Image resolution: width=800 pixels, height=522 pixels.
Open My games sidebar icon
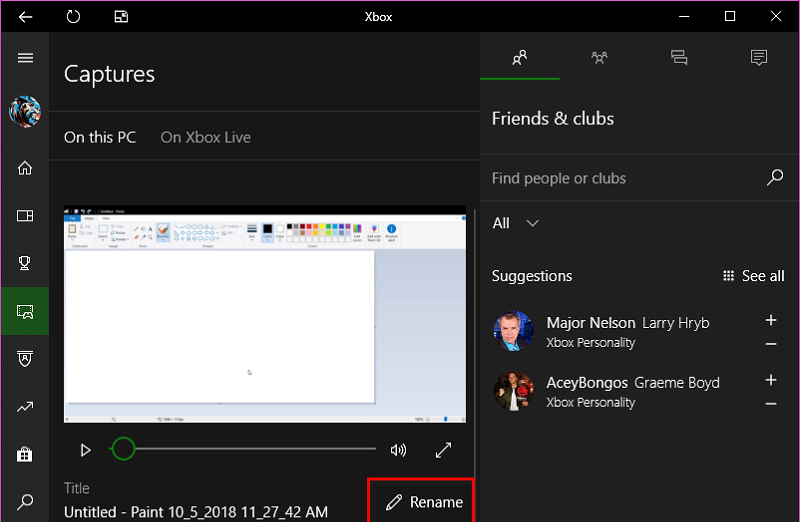click(25, 216)
